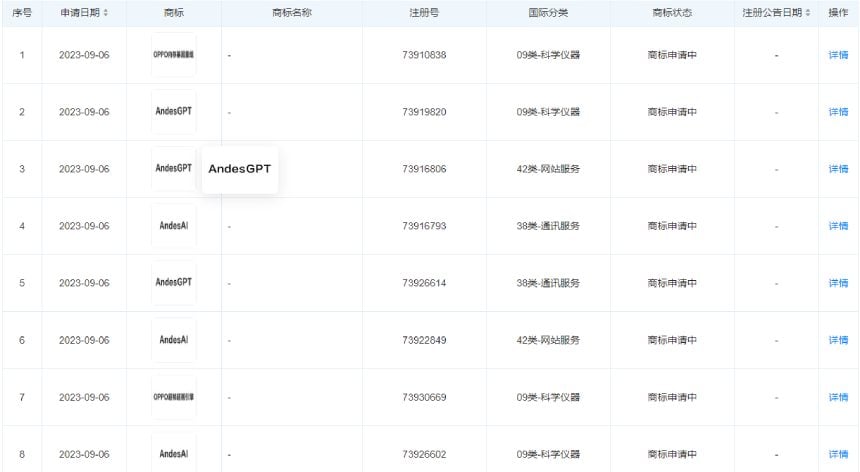Open 详情 for registration 73926602
Viewport: 860px width, 472px height.
pyautogui.click(x=838, y=454)
